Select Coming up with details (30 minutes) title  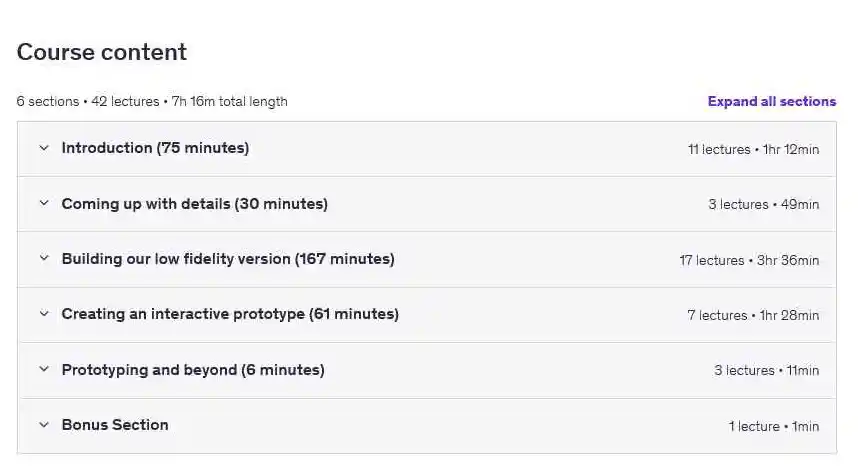pos(194,204)
